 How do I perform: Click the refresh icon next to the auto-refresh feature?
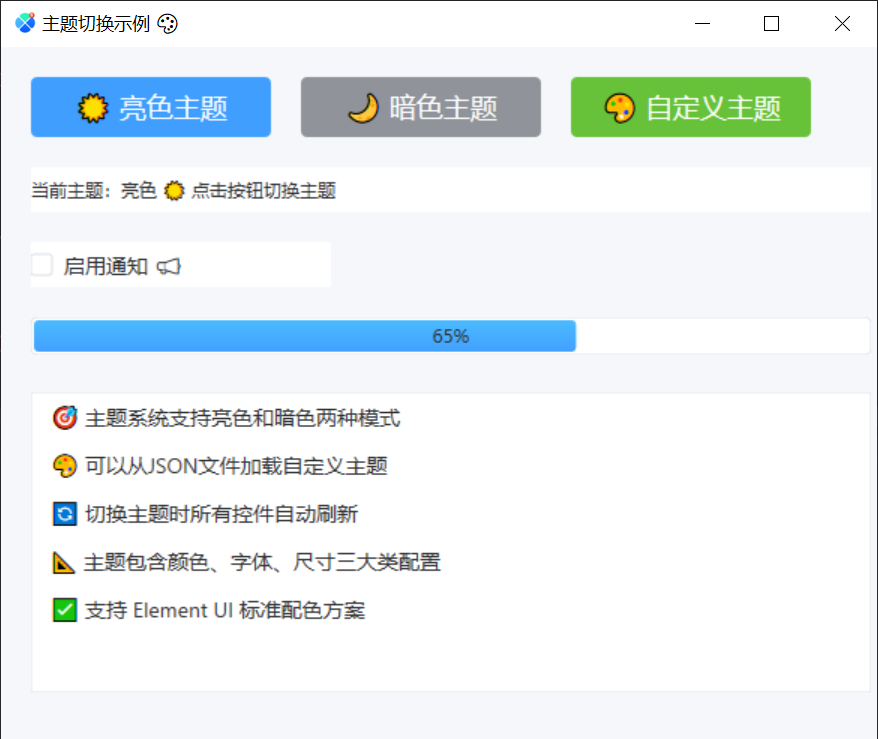(64, 514)
